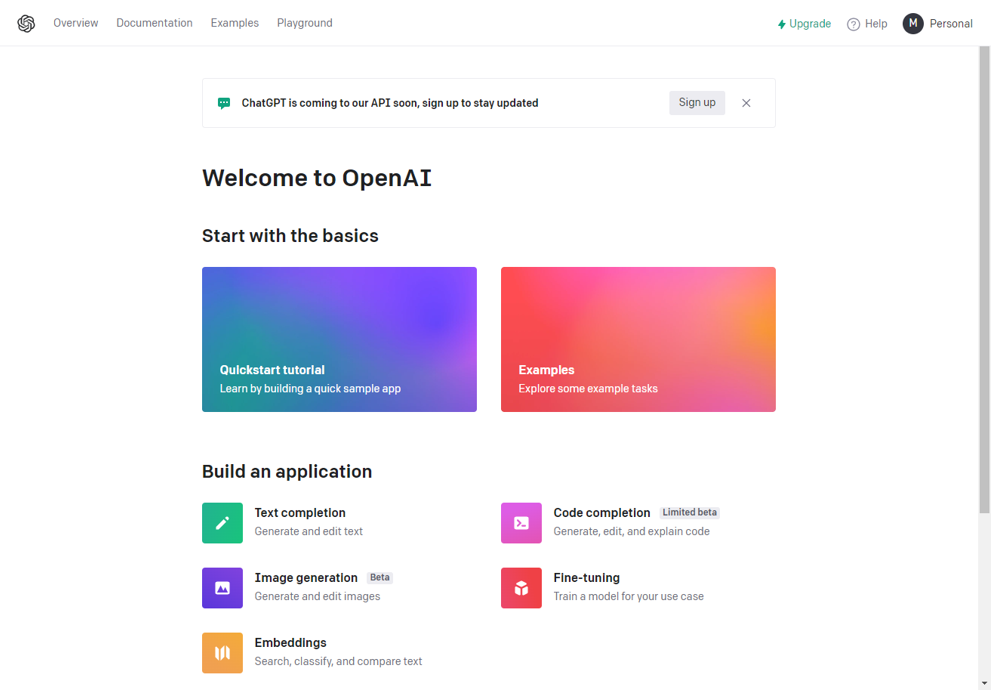Click the page's vertical scrollbar thumb
Image resolution: width=993 pixels, height=690 pixels.
984,279
